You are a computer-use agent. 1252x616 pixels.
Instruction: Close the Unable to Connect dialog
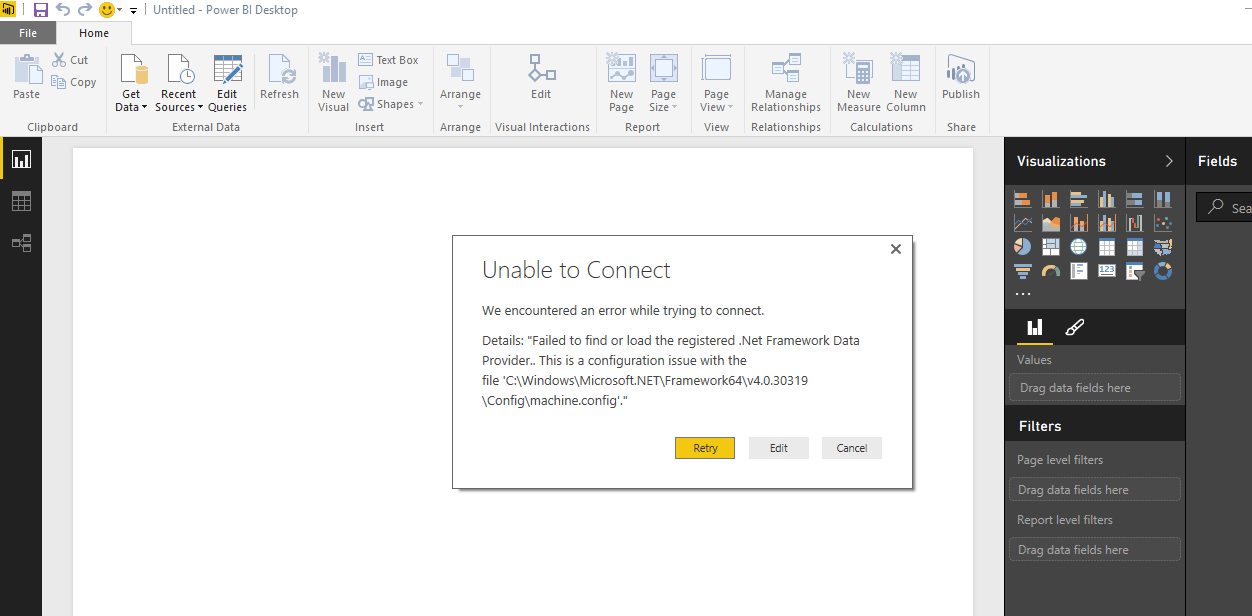[896, 249]
